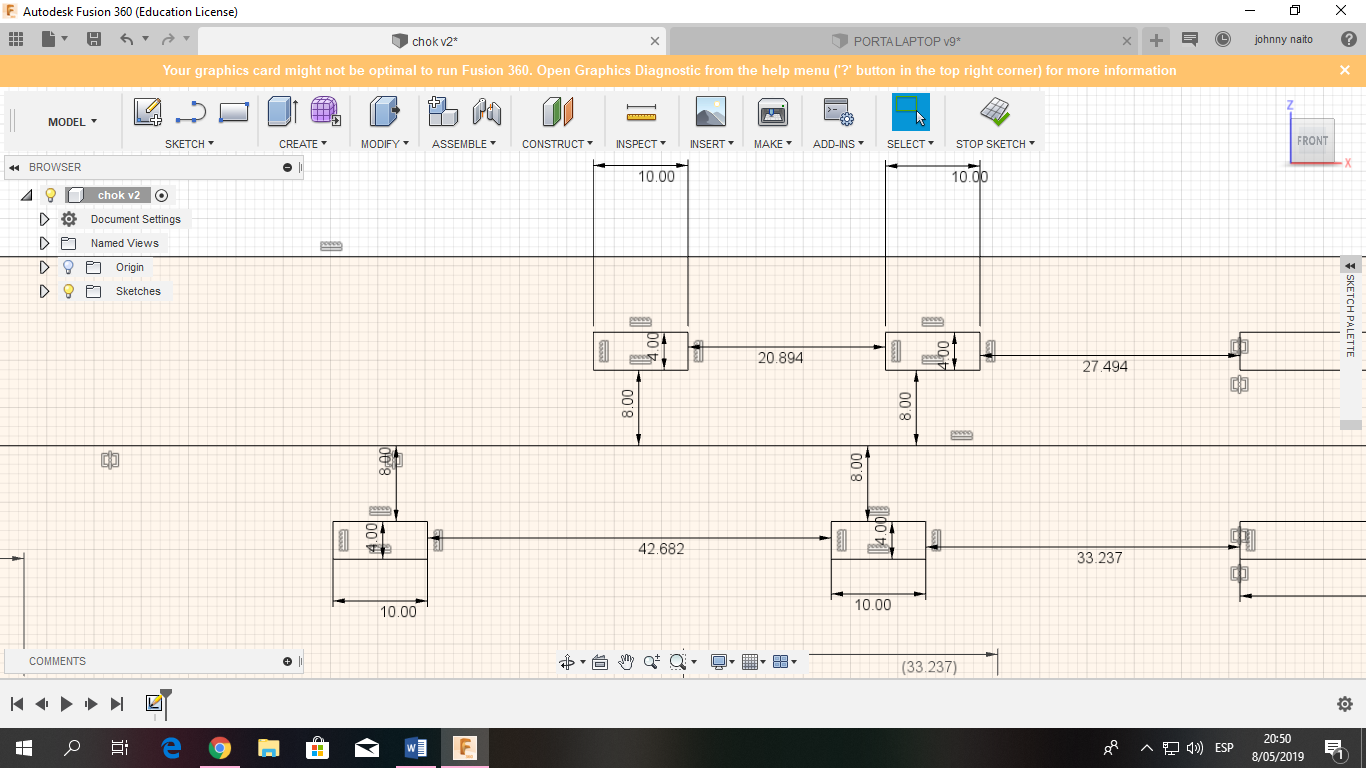Viewport: 1366px width, 768px height.
Task: Open the Job Status clock icon
Action: pyautogui.click(x=1223, y=40)
